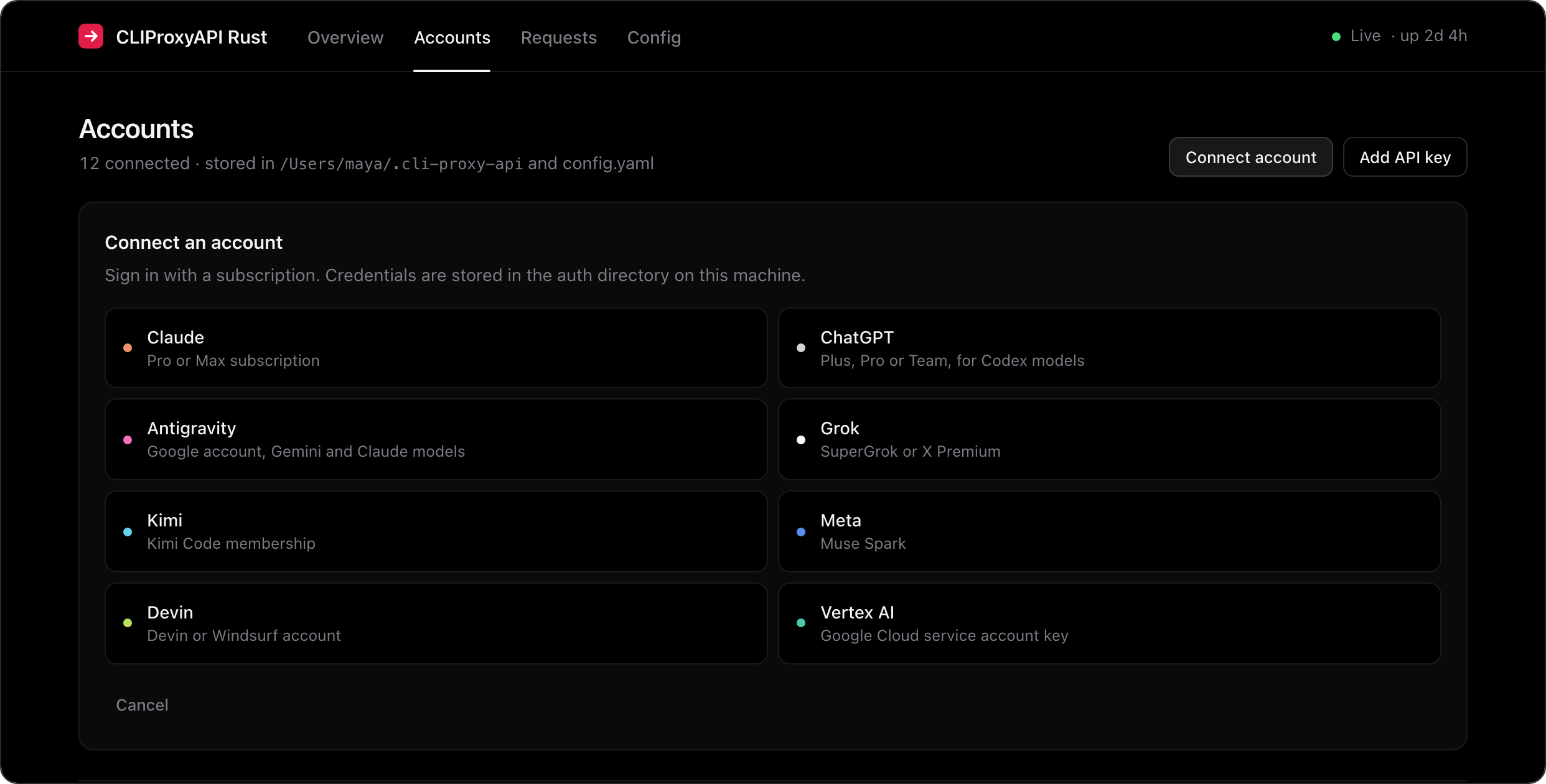1546x784 pixels.
Task: Click the green Live status dot
Action: click(x=1336, y=37)
